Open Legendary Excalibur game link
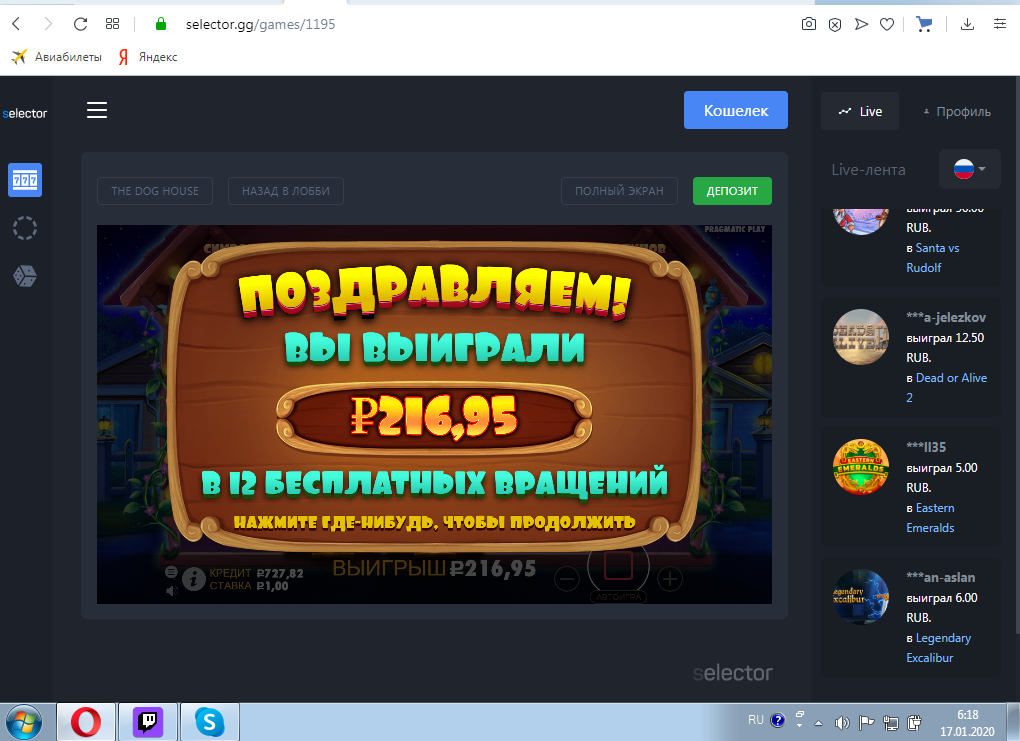 click(x=939, y=648)
